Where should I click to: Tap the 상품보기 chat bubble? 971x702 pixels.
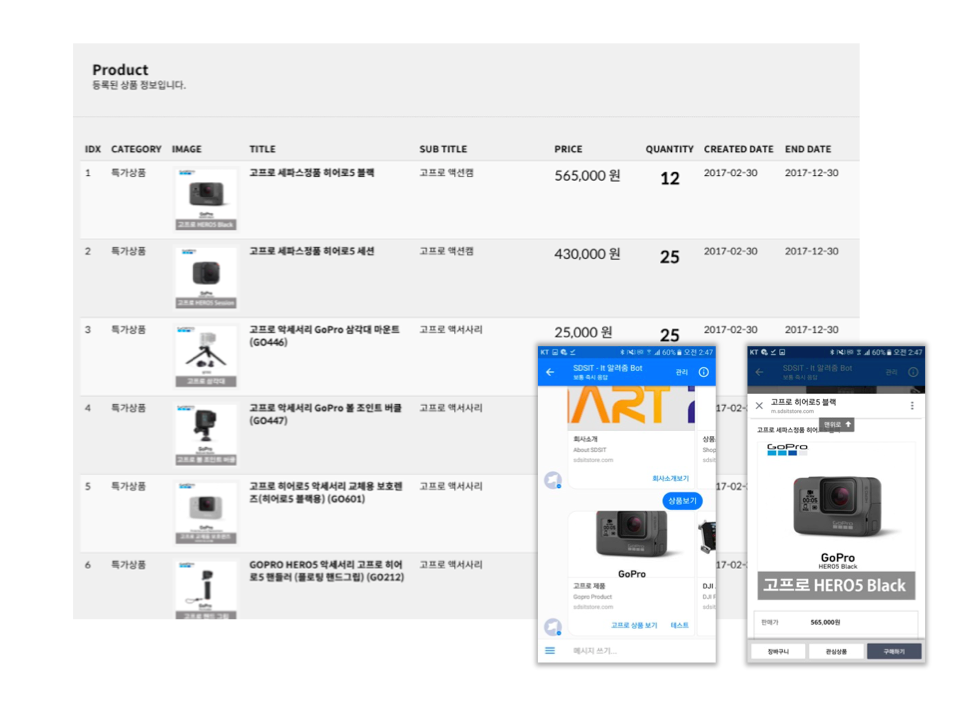click(x=682, y=500)
